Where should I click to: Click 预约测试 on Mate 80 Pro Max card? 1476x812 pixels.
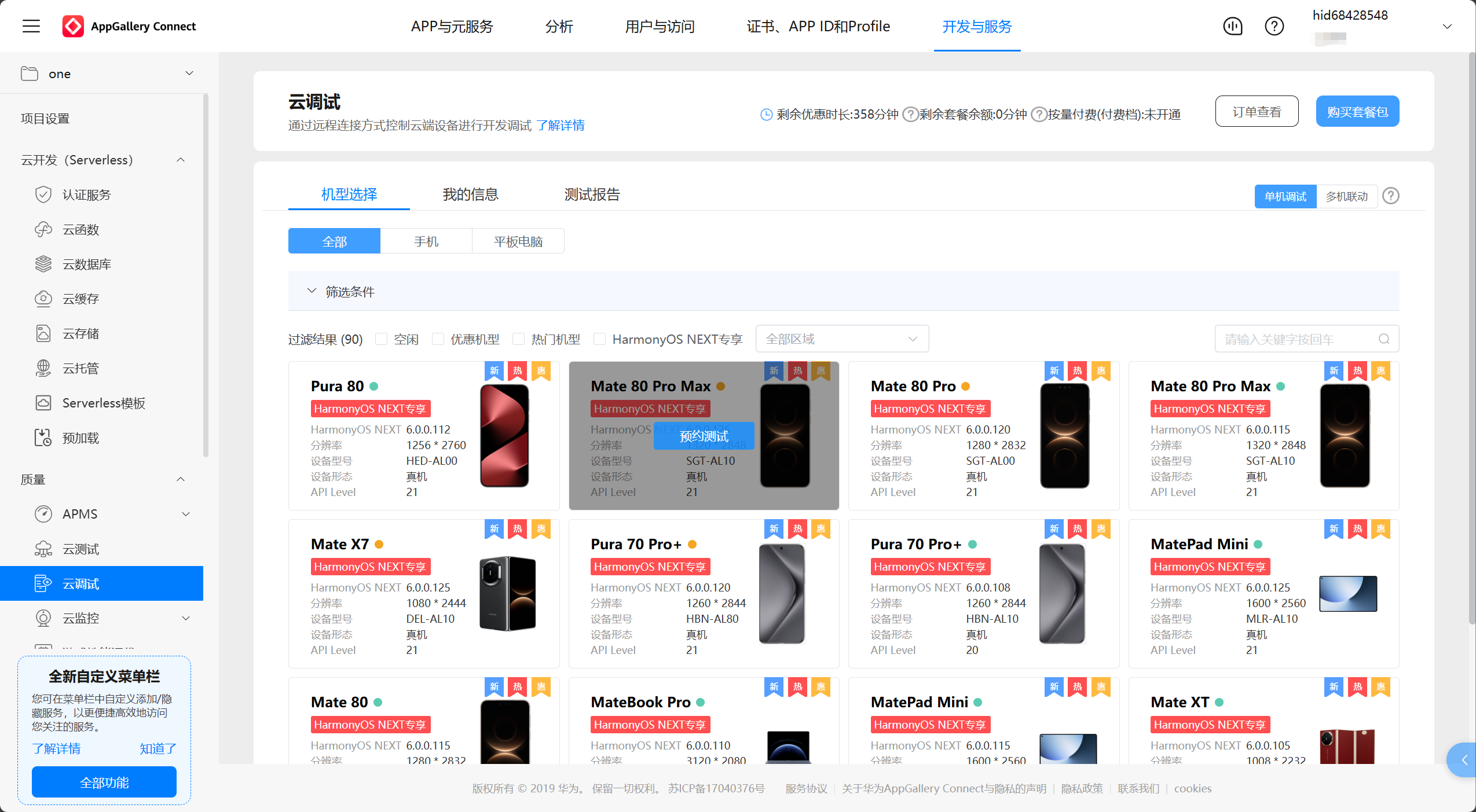tap(704, 436)
